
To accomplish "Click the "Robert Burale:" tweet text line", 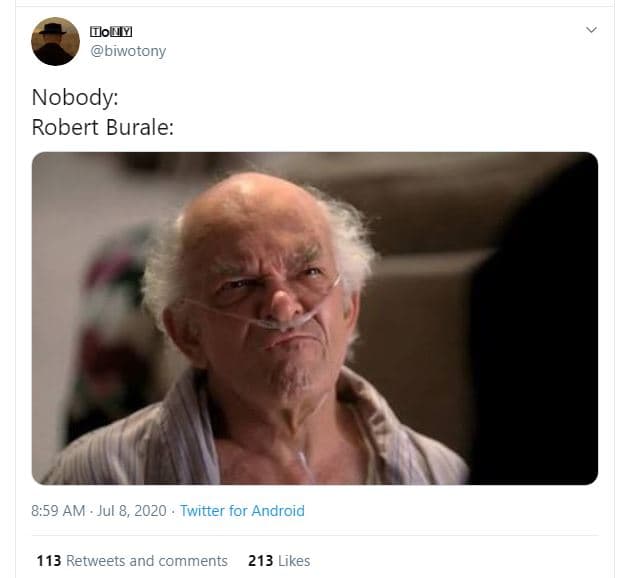I will [x=103, y=128].
